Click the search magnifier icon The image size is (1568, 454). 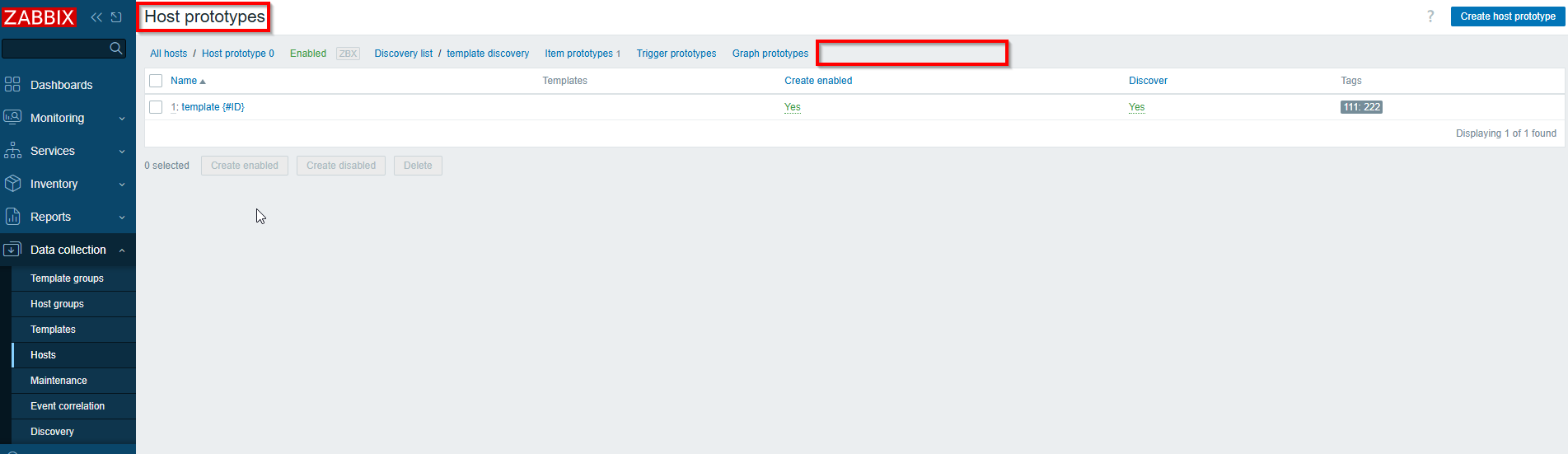click(x=116, y=49)
